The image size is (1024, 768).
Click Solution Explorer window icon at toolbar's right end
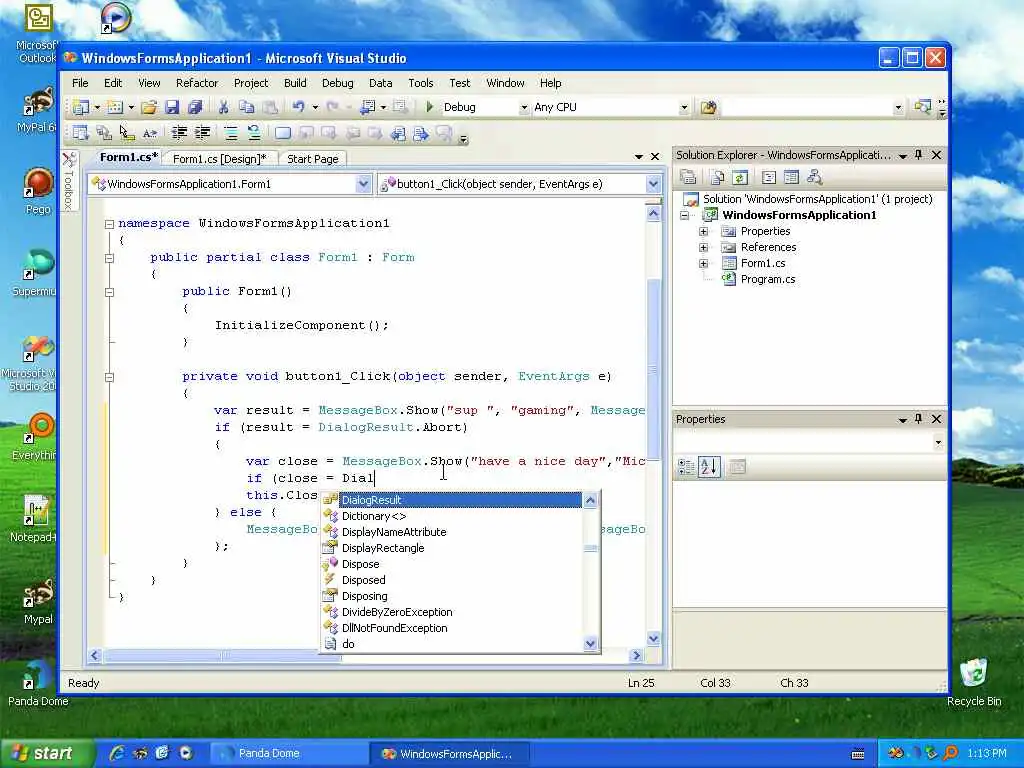click(x=922, y=106)
